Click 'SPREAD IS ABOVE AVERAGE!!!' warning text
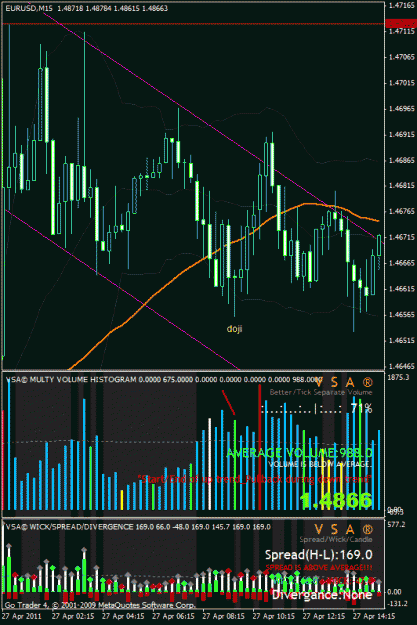The image size is (417, 625). [x=319, y=567]
